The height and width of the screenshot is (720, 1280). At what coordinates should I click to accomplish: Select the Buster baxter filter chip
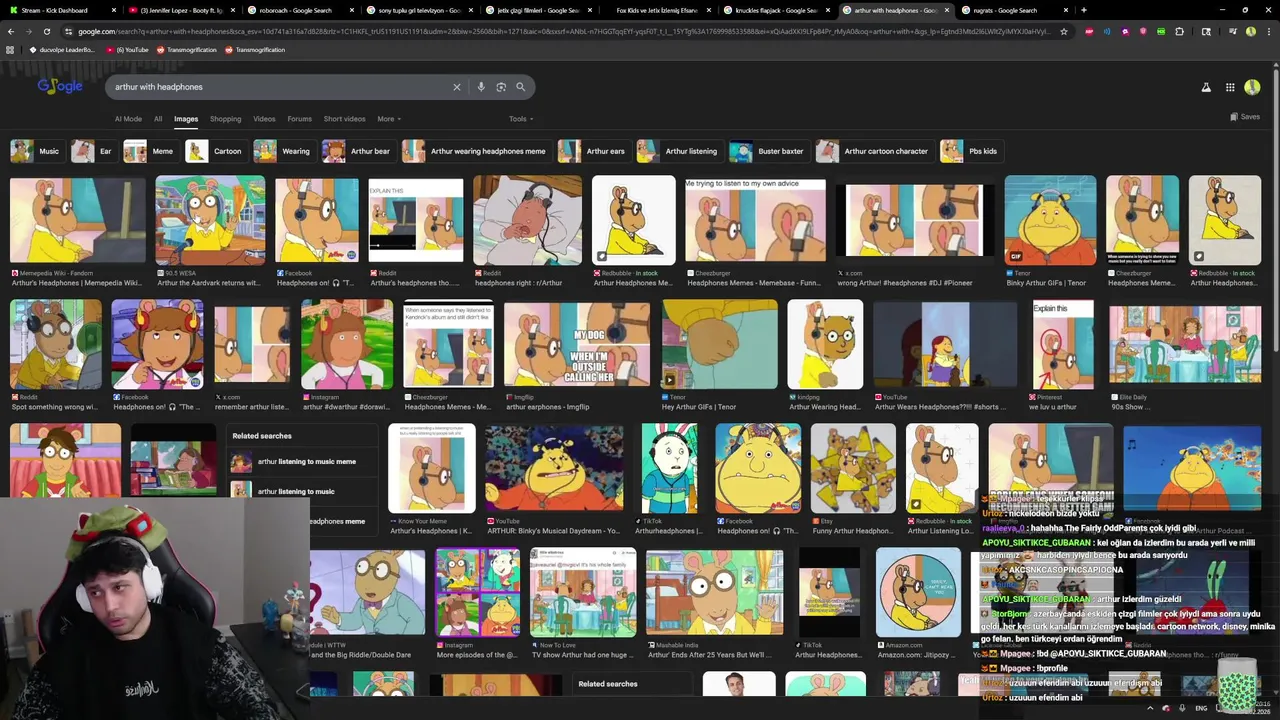pyautogui.click(x=768, y=151)
